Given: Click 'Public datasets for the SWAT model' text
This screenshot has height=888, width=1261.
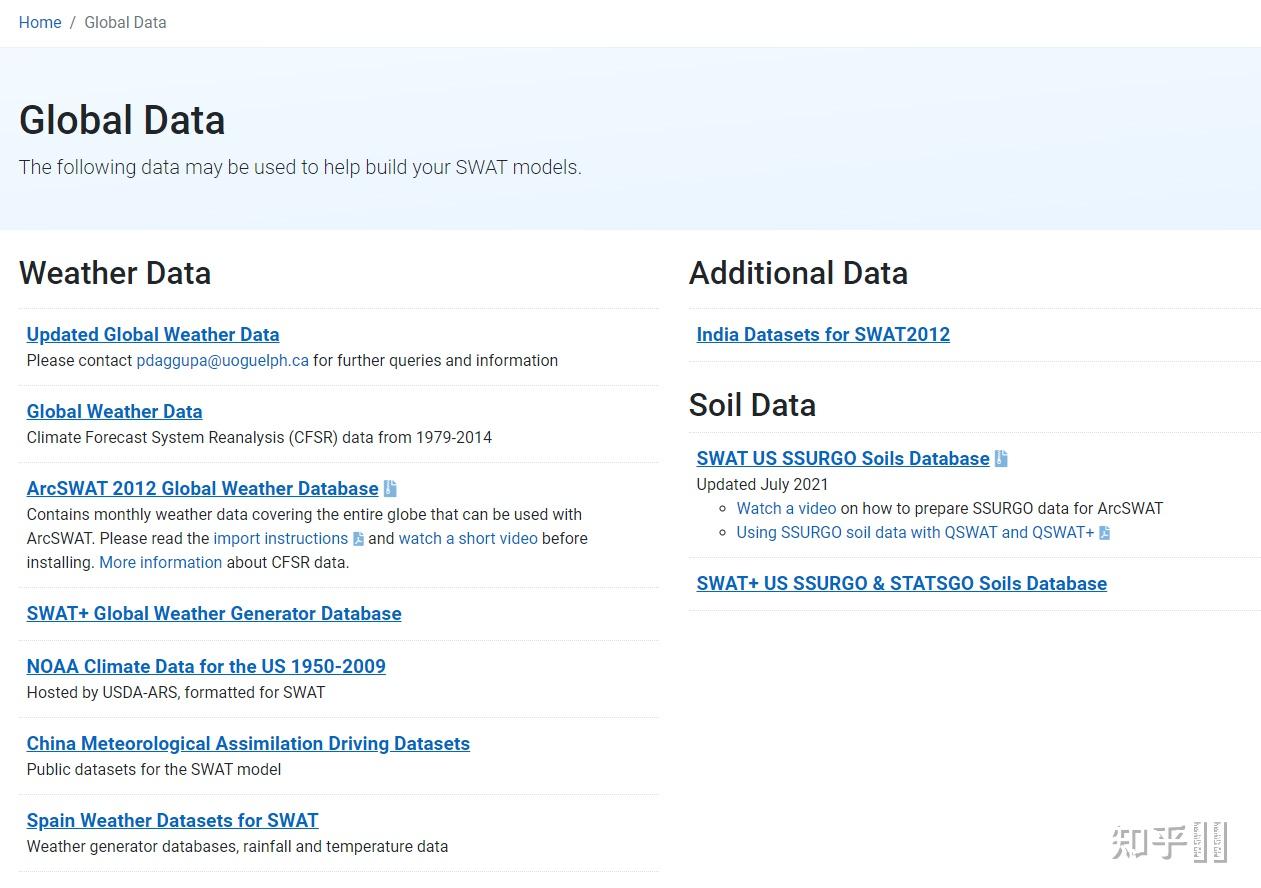Looking at the screenshot, I should 154,769.
